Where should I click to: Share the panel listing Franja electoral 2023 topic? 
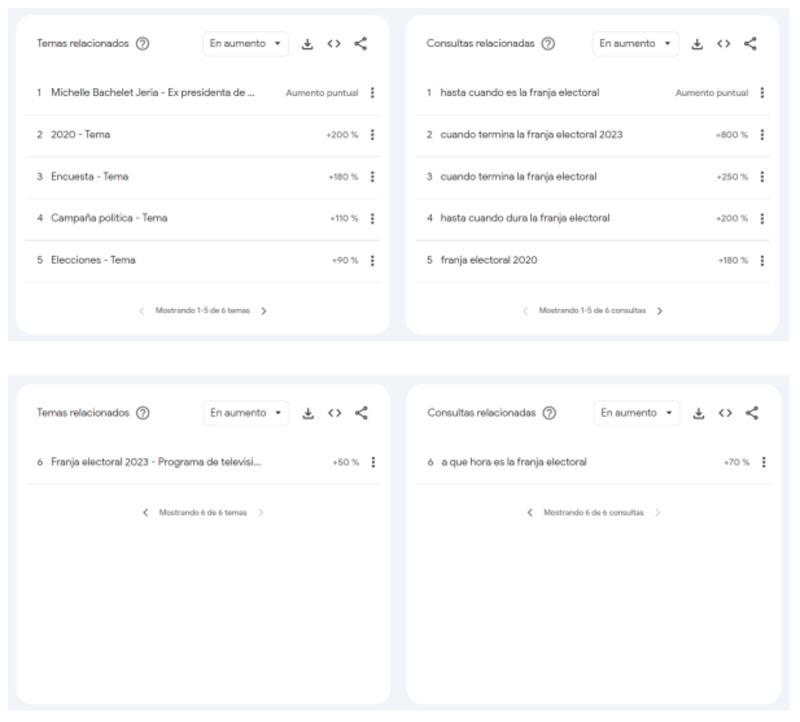coord(361,413)
